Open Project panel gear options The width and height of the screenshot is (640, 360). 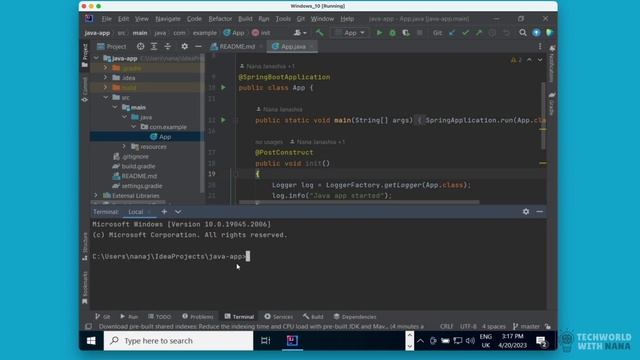tap(184, 47)
